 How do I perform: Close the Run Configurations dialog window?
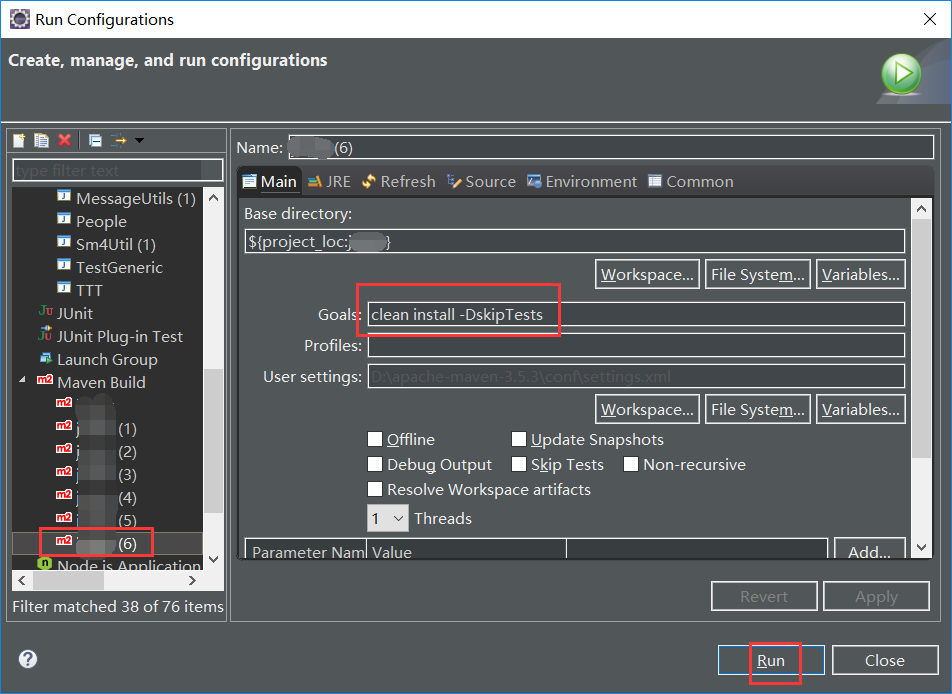click(x=930, y=19)
